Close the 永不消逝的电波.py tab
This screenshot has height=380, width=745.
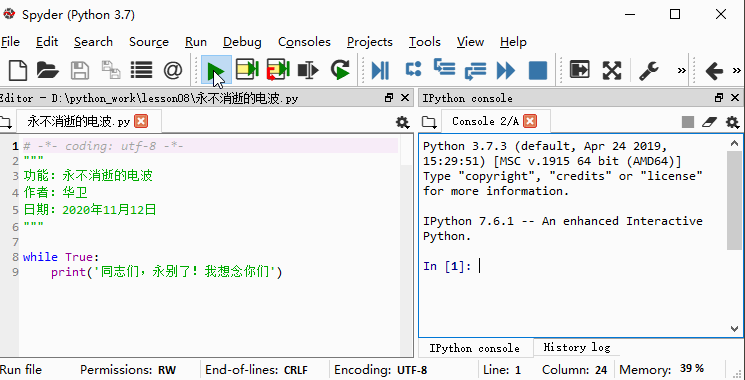point(141,121)
